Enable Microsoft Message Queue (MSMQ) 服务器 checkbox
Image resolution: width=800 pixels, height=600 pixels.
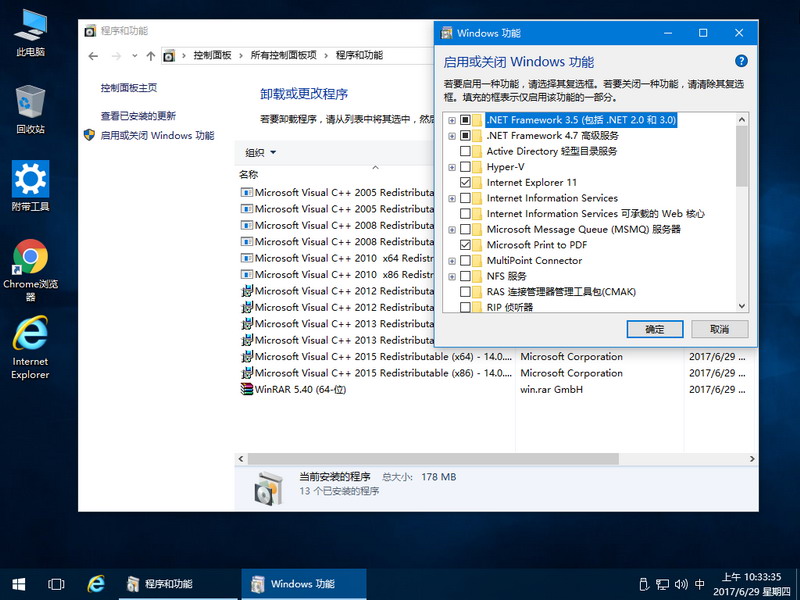pyautogui.click(x=465, y=230)
